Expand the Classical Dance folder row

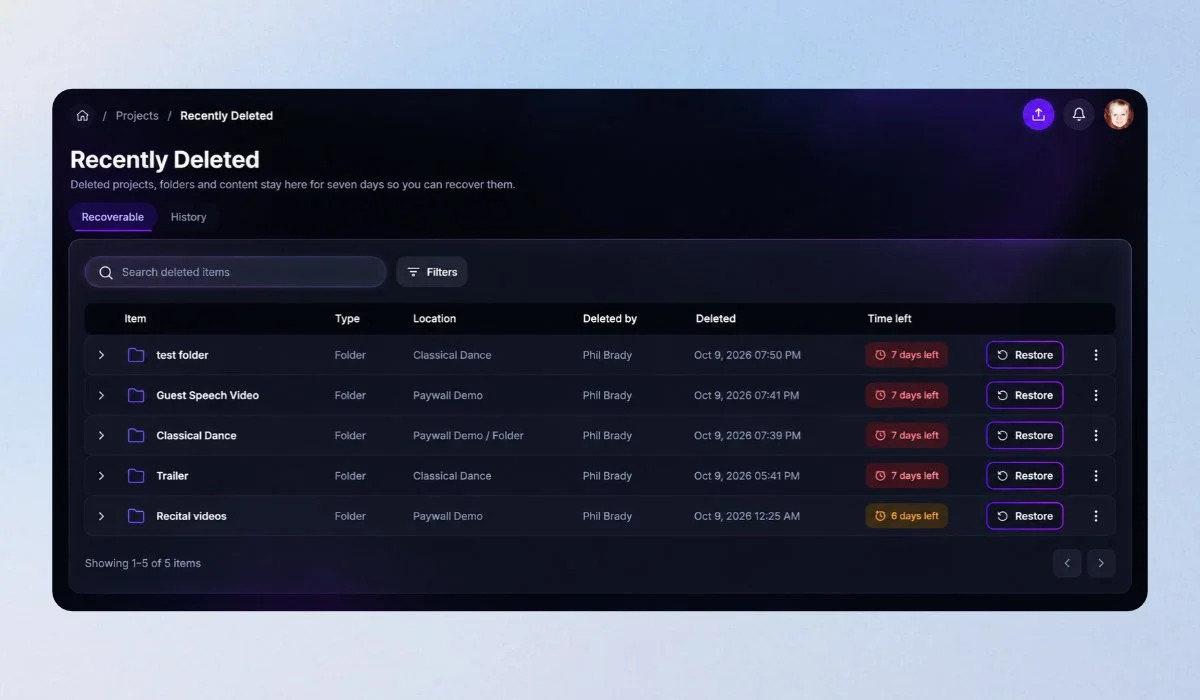[x=101, y=435]
